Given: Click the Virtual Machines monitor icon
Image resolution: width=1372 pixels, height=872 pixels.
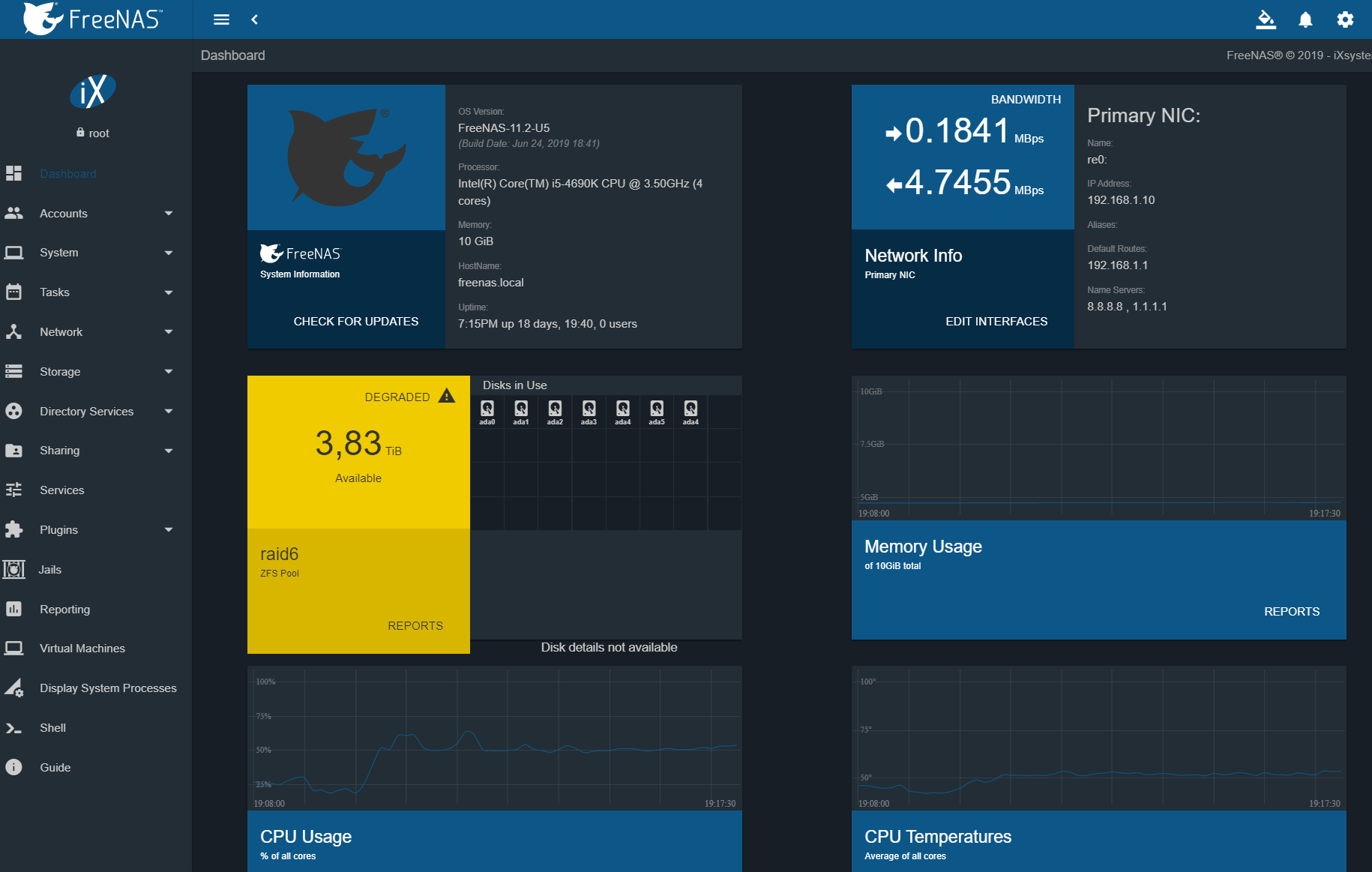Looking at the screenshot, I should [13, 648].
